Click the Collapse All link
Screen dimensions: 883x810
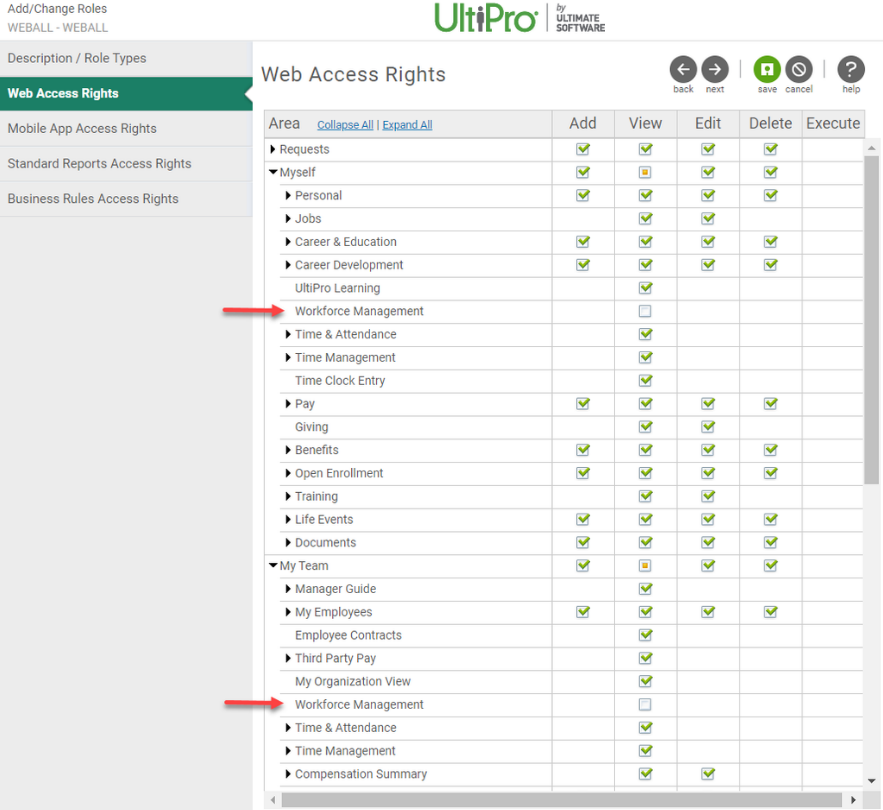point(345,125)
